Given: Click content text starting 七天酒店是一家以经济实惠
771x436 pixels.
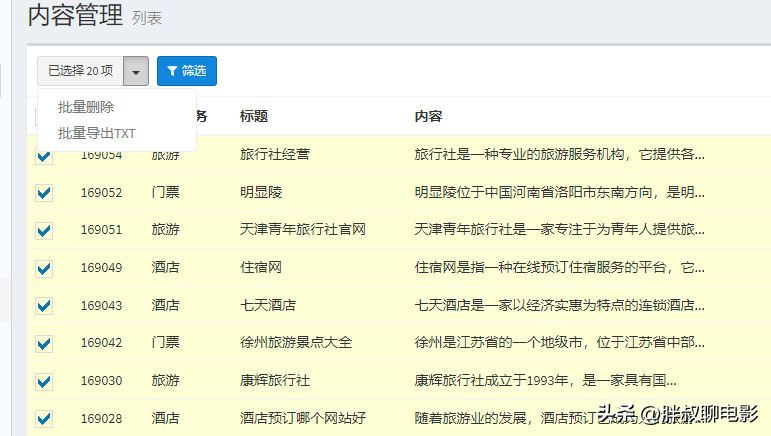Looking at the screenshot, I should [560, 305].
